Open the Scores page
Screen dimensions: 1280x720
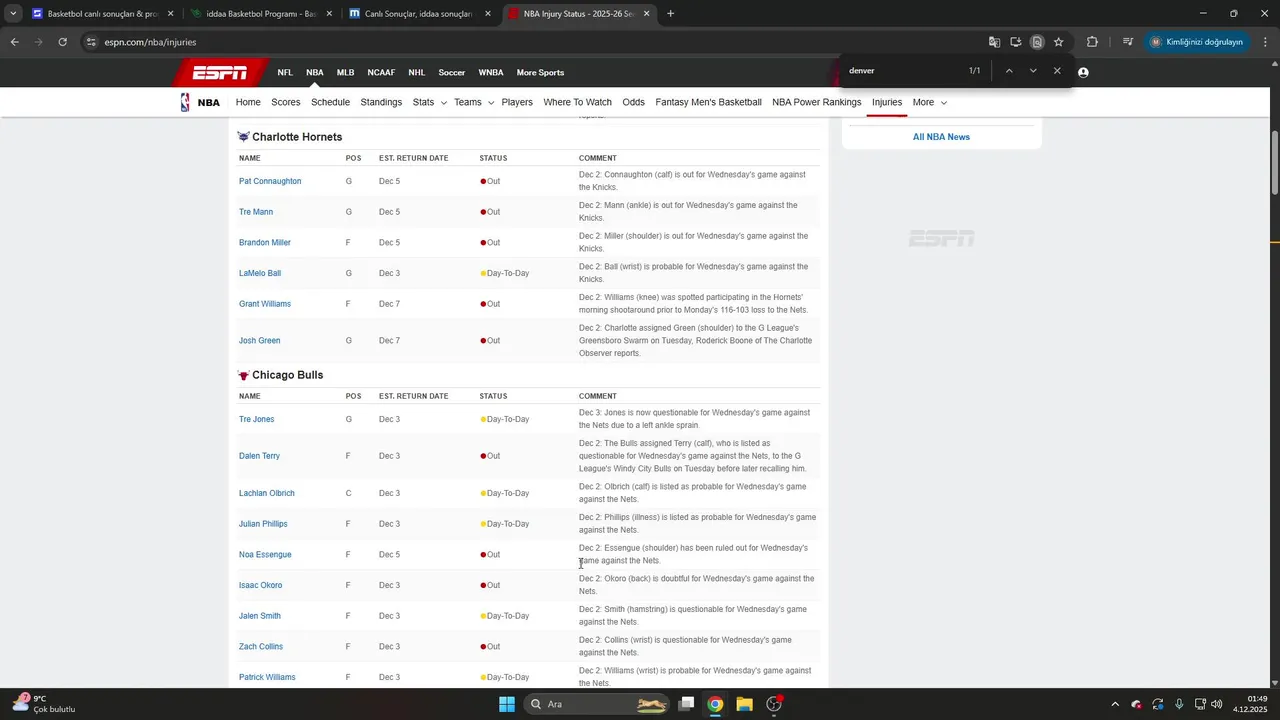click(285, 102)
